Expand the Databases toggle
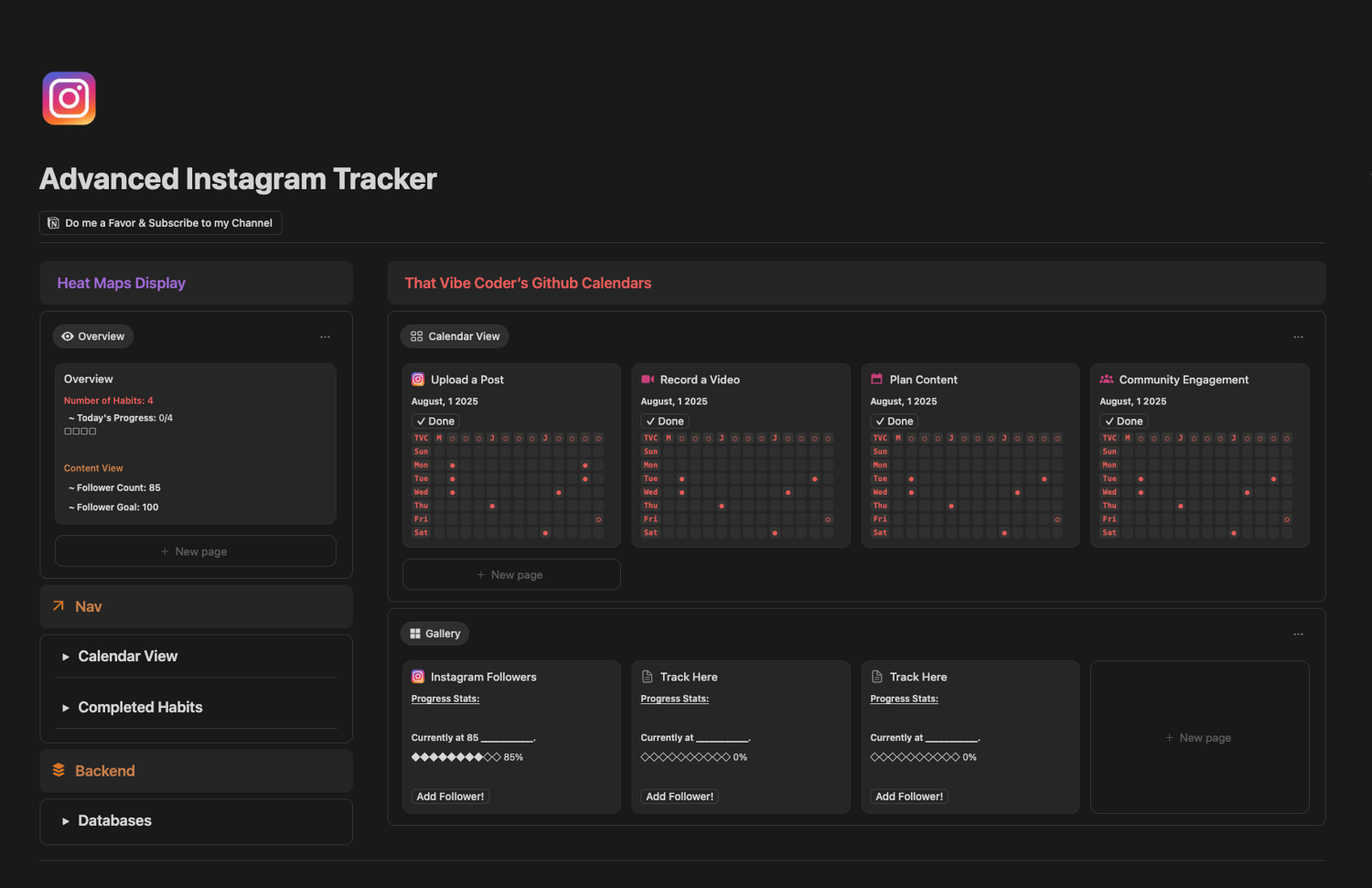 point(66,821)
